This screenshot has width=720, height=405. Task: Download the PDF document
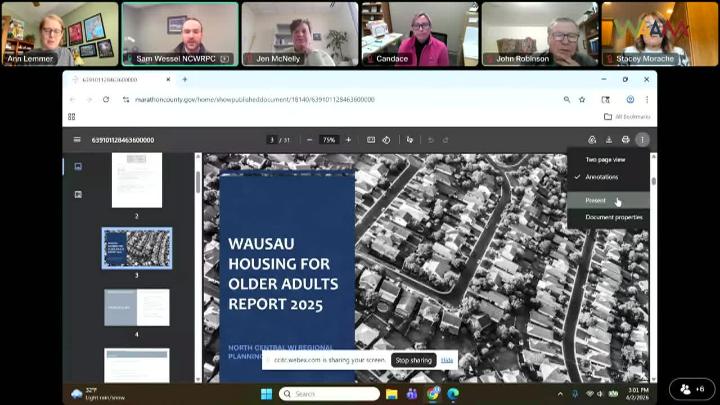click(x=609, y=140)
